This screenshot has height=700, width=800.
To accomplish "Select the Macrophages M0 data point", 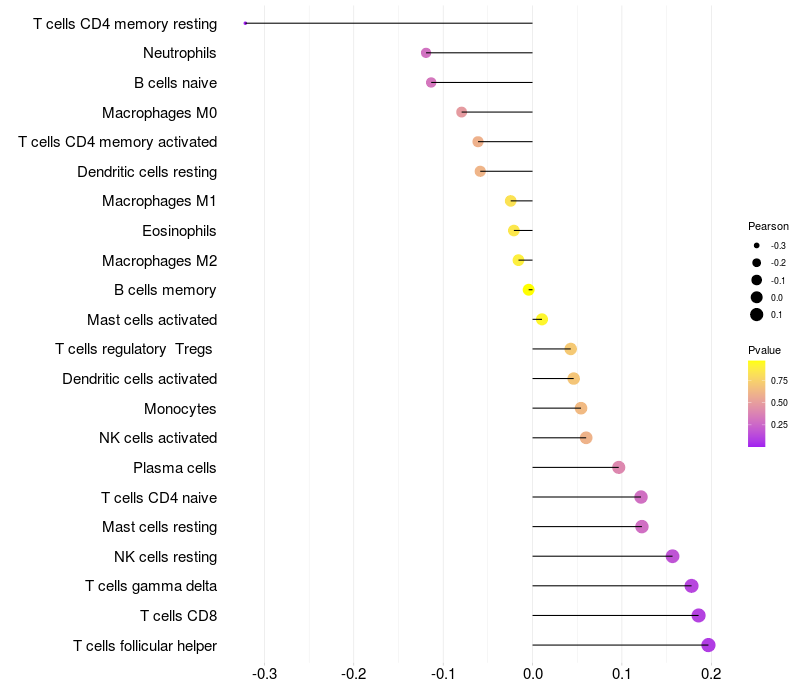I will tap(461, 112).
